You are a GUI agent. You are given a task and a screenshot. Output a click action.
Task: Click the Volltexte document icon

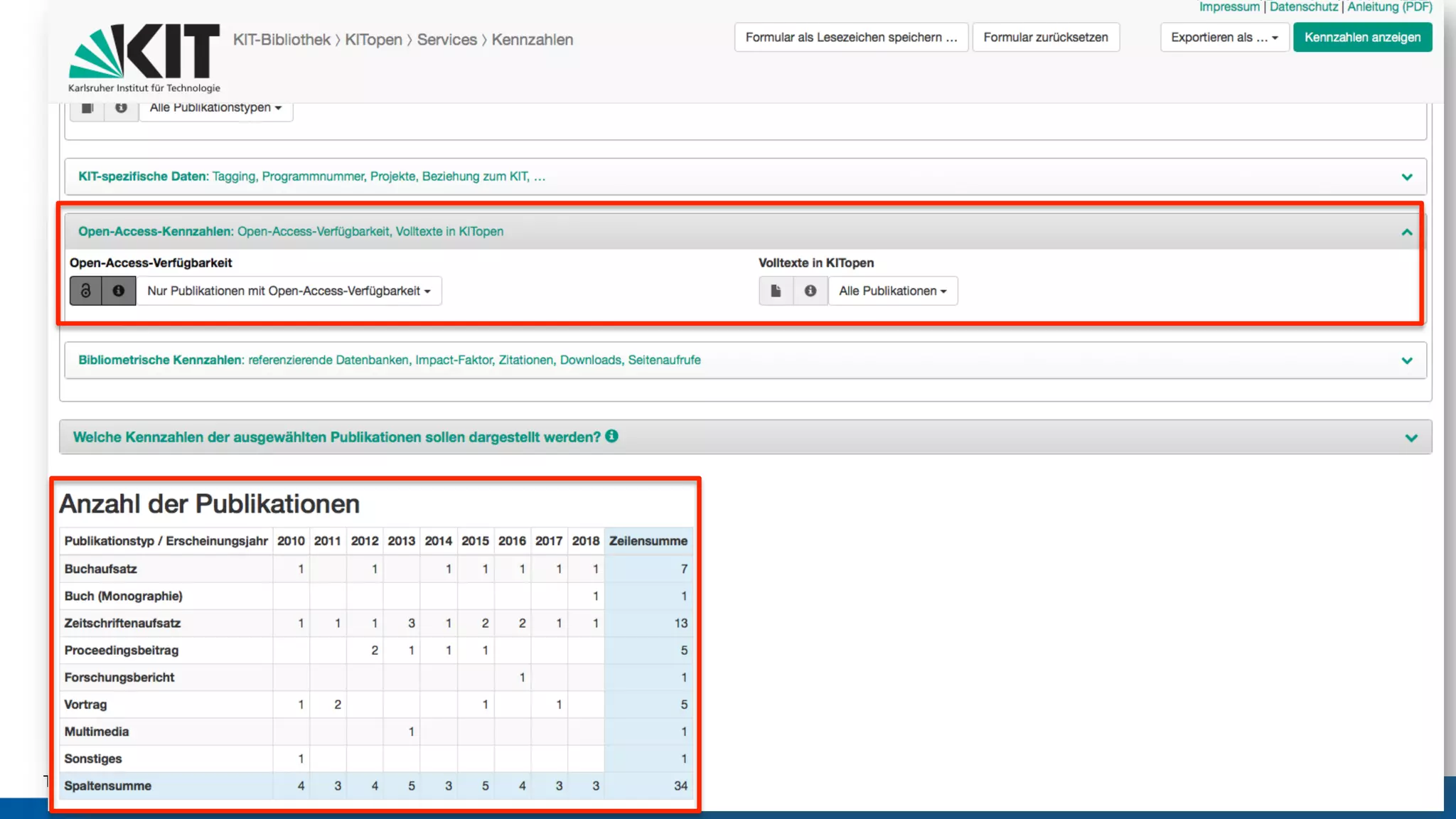pyautogui.click(x=776, y=291)
